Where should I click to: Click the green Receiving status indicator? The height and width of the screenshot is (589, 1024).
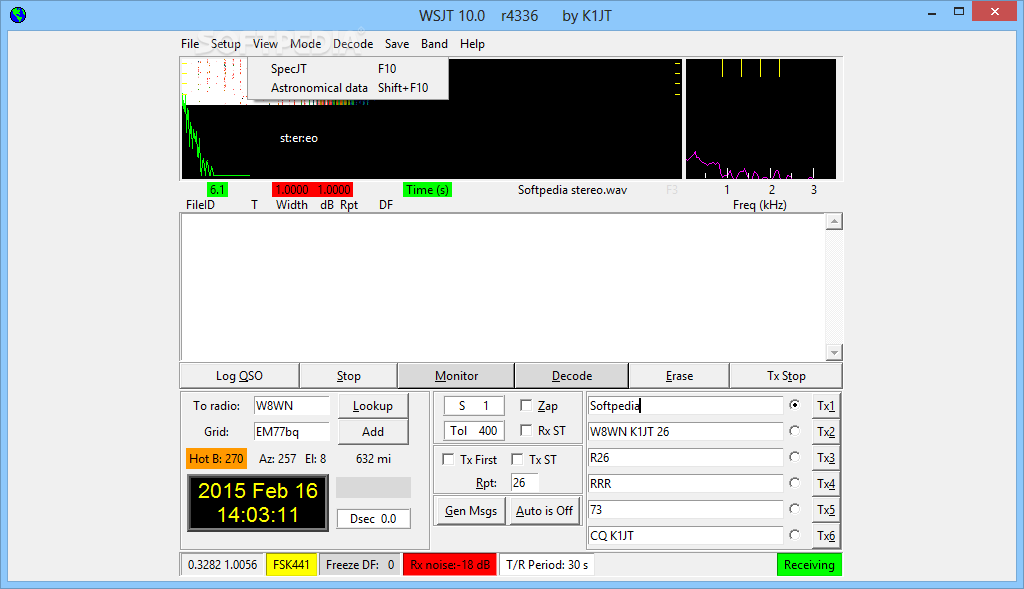pyautogui.click(x=809, y=565)
